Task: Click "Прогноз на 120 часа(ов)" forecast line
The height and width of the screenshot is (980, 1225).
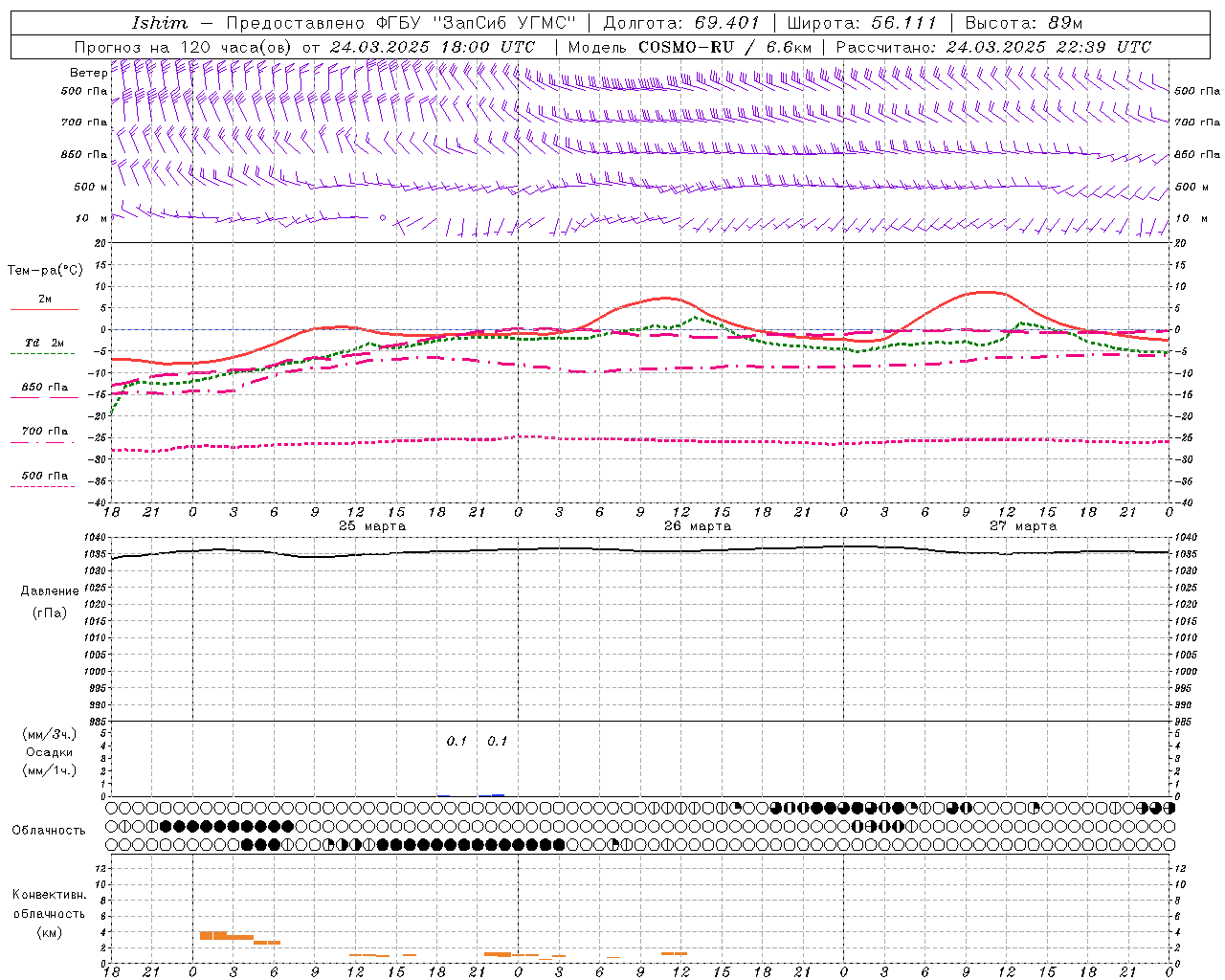Action: tap(182, 47)
